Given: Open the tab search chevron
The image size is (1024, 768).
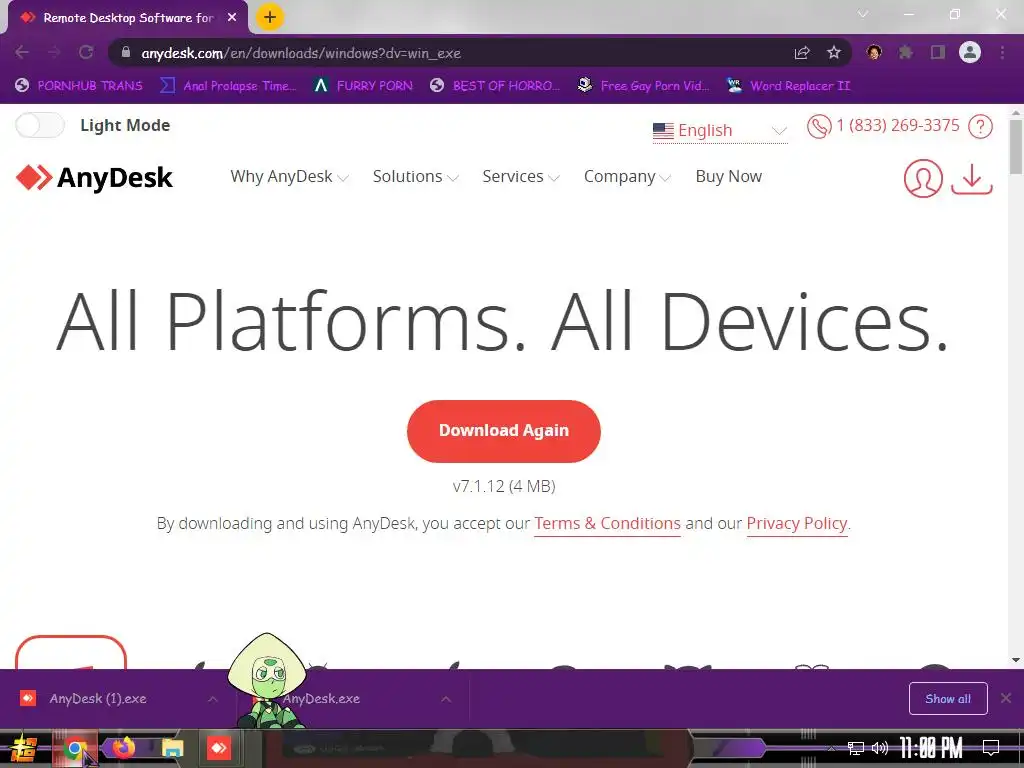Looking at the screenshot, I should [x=863, y=14].
